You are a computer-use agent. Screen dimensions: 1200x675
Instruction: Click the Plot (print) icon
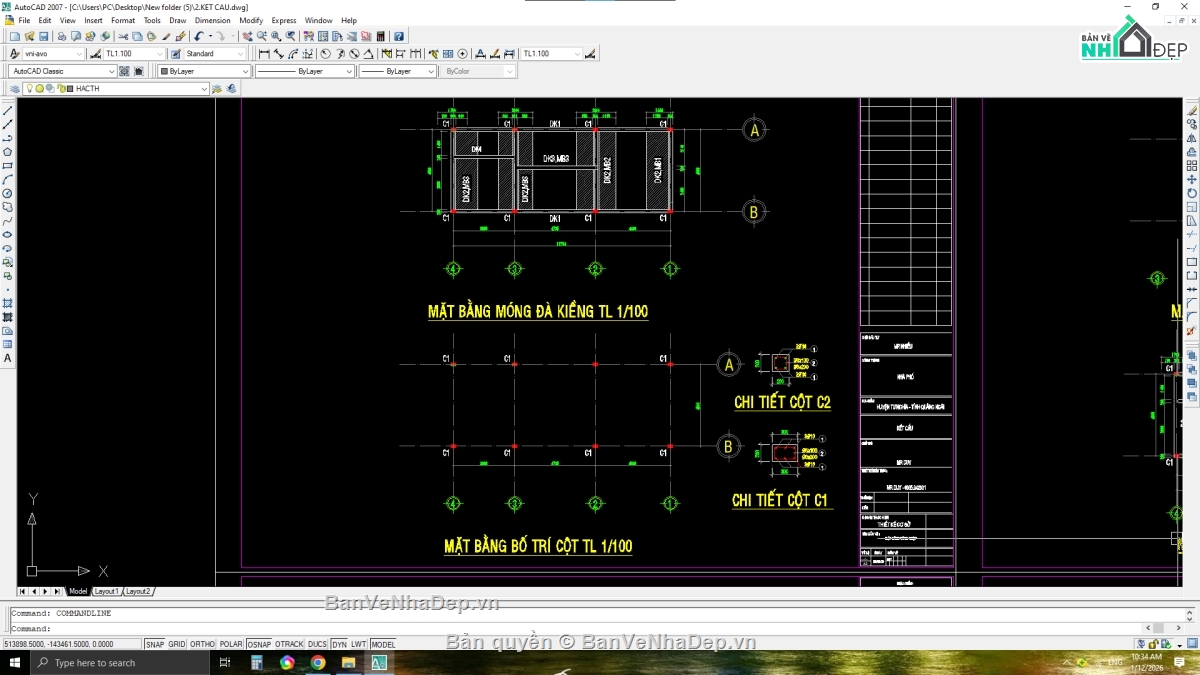61,36
